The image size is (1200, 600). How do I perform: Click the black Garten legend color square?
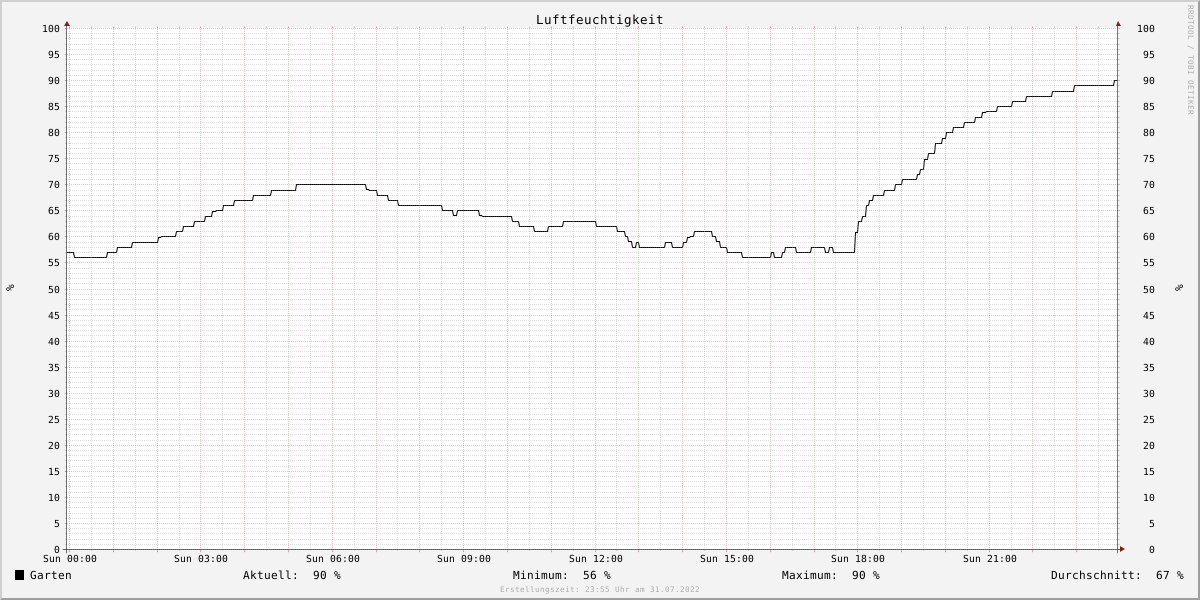coord(19,575)
